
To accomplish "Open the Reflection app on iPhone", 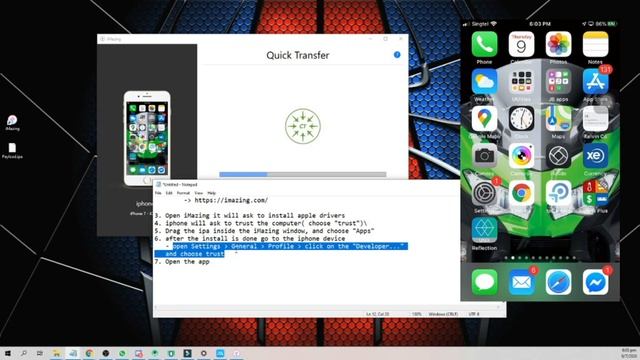I will tap(484, 230).
